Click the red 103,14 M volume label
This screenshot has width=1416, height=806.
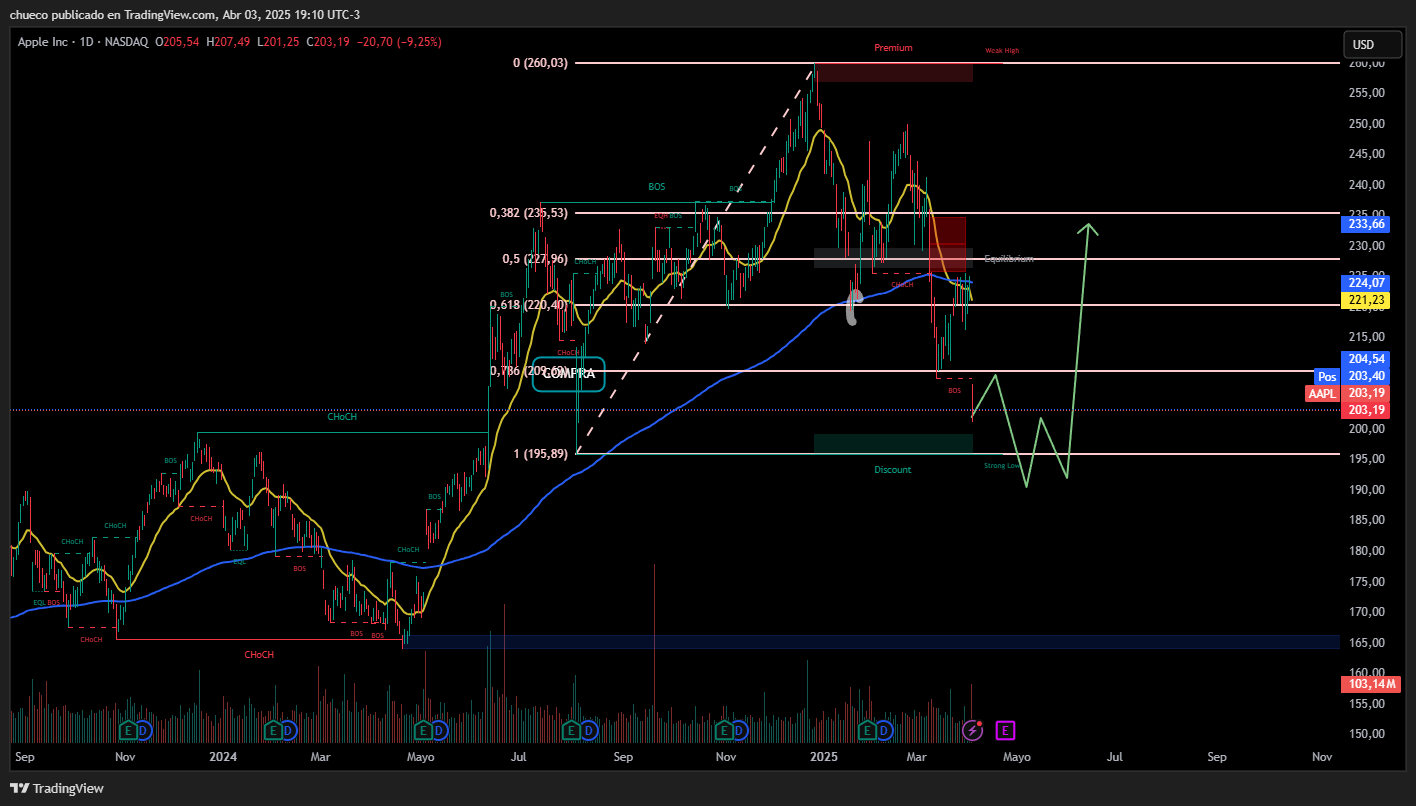pos(1370,684)
